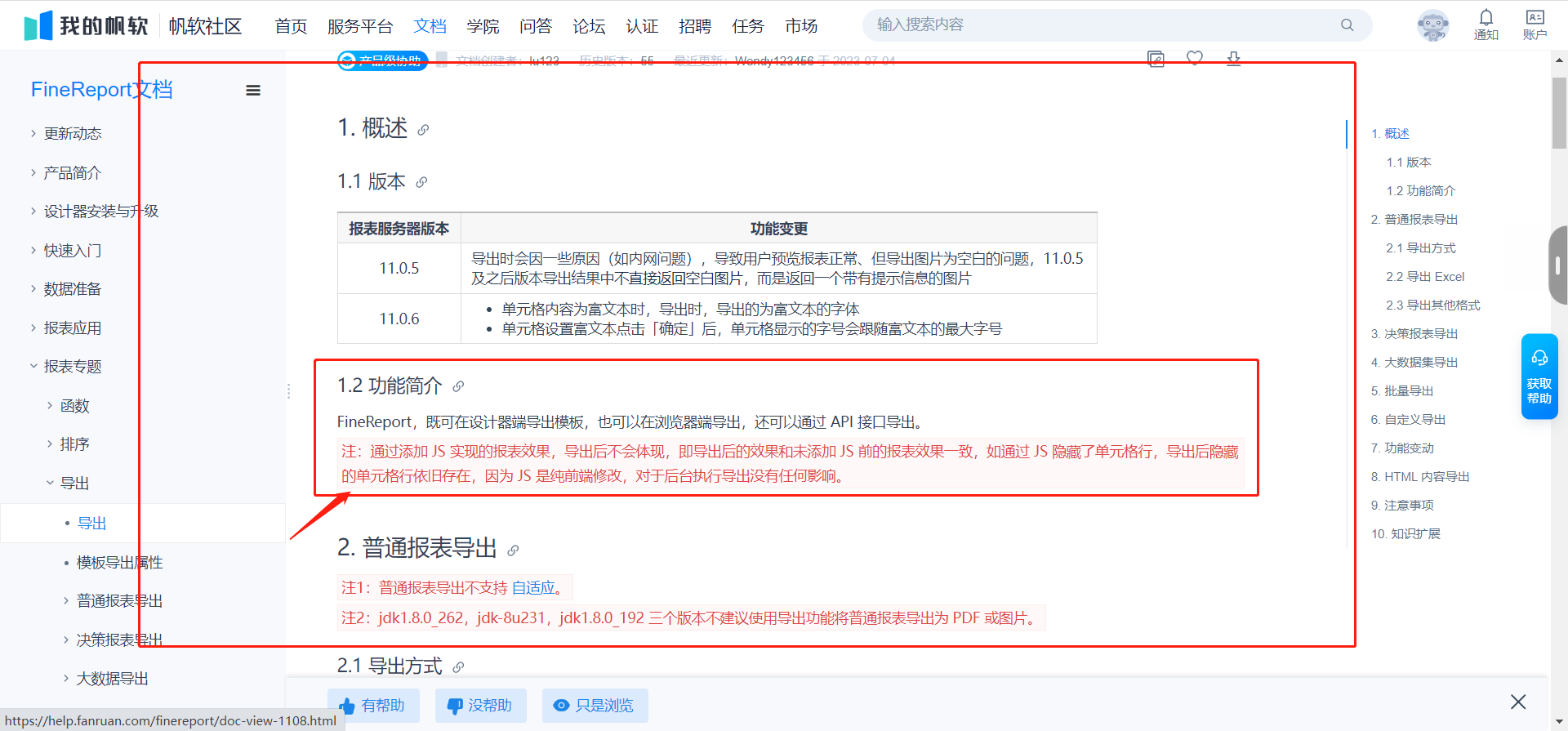Close the feedback bar with X
Screen dimensions: 1568x731
pos(1518,702)
